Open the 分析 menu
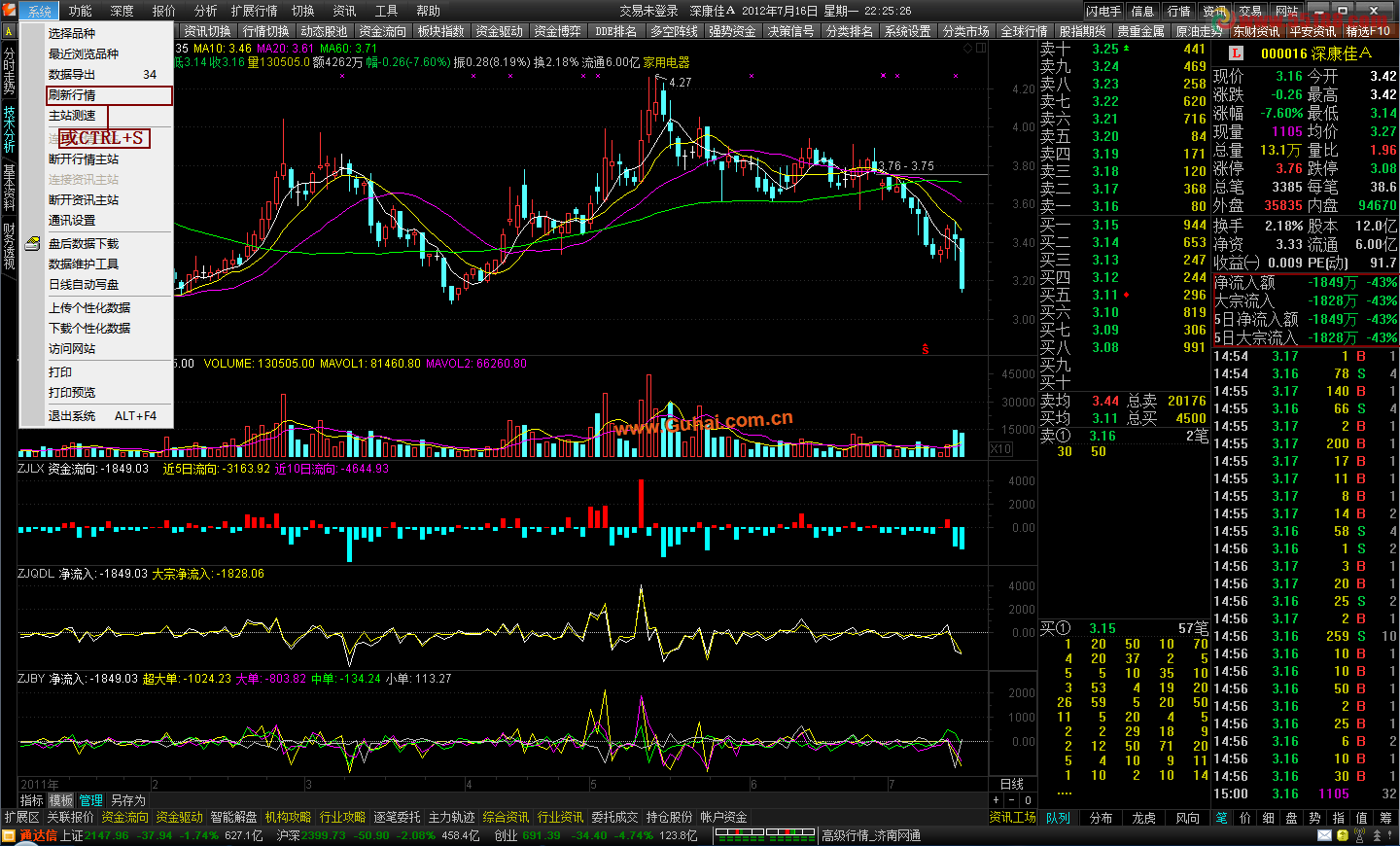This screenshot has height=846, width=1400. pos(206,11)
